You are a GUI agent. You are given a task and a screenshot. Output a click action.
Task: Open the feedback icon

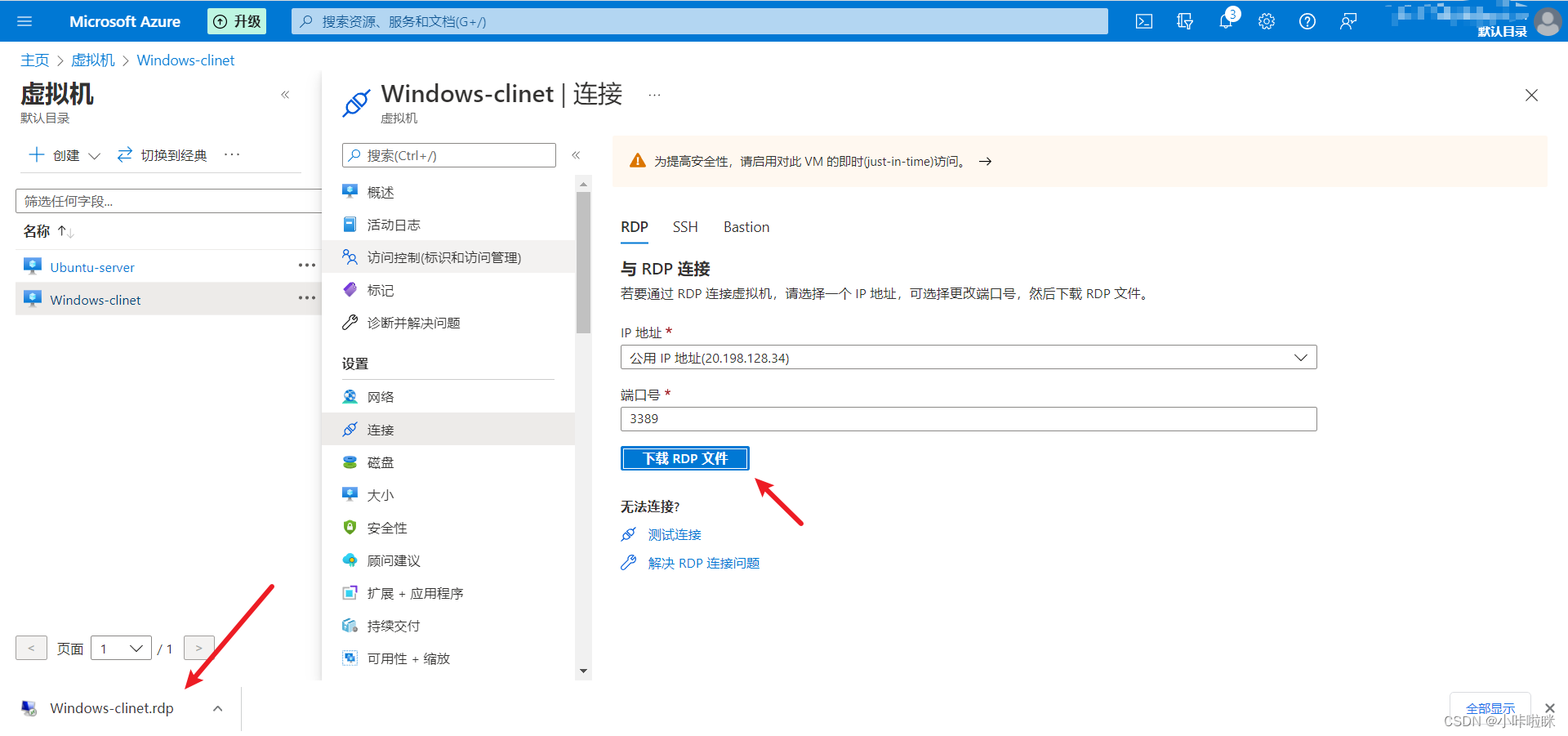pos(1348,21)
